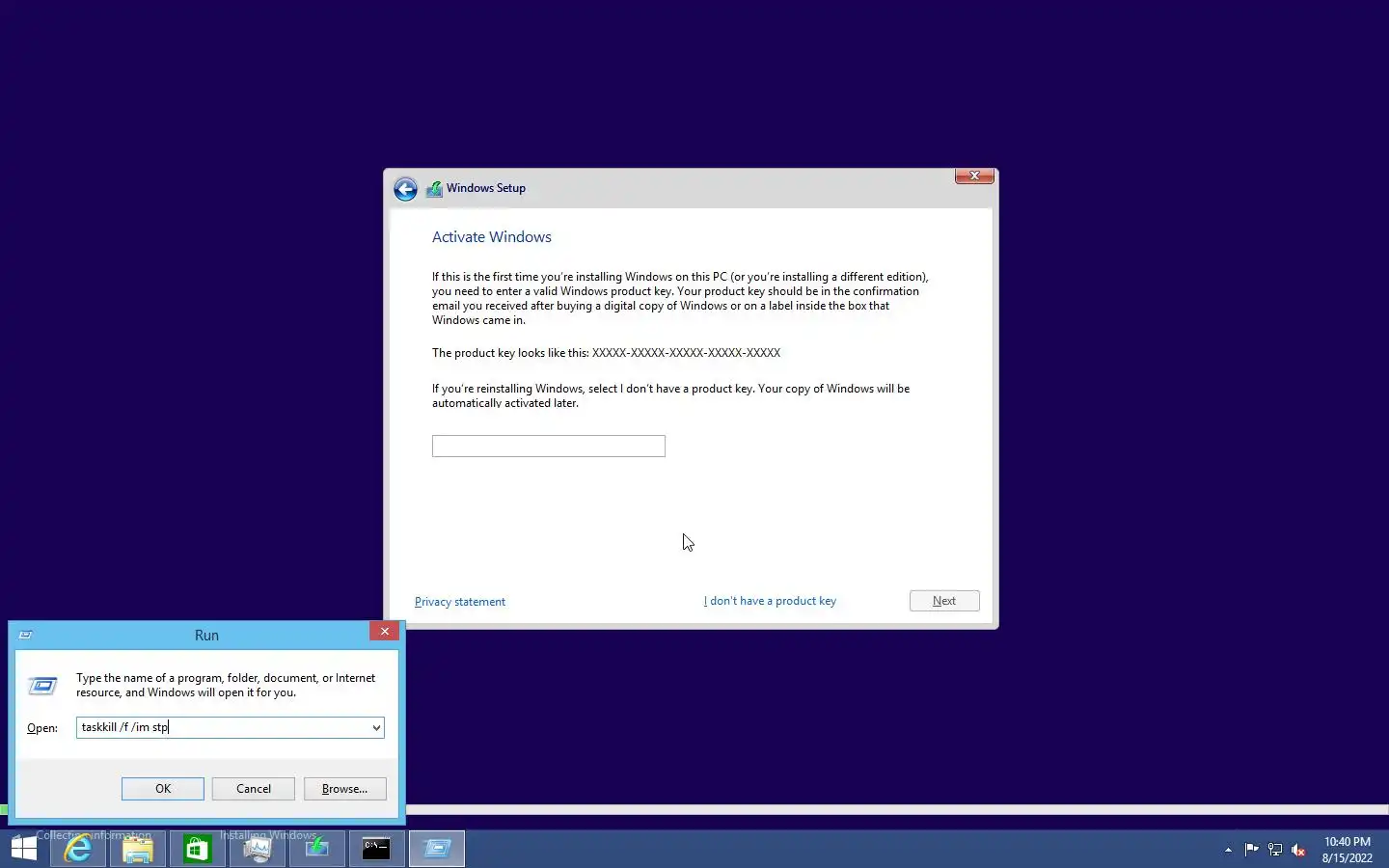Click the back arrow in Windows Setup

[405, 189]
